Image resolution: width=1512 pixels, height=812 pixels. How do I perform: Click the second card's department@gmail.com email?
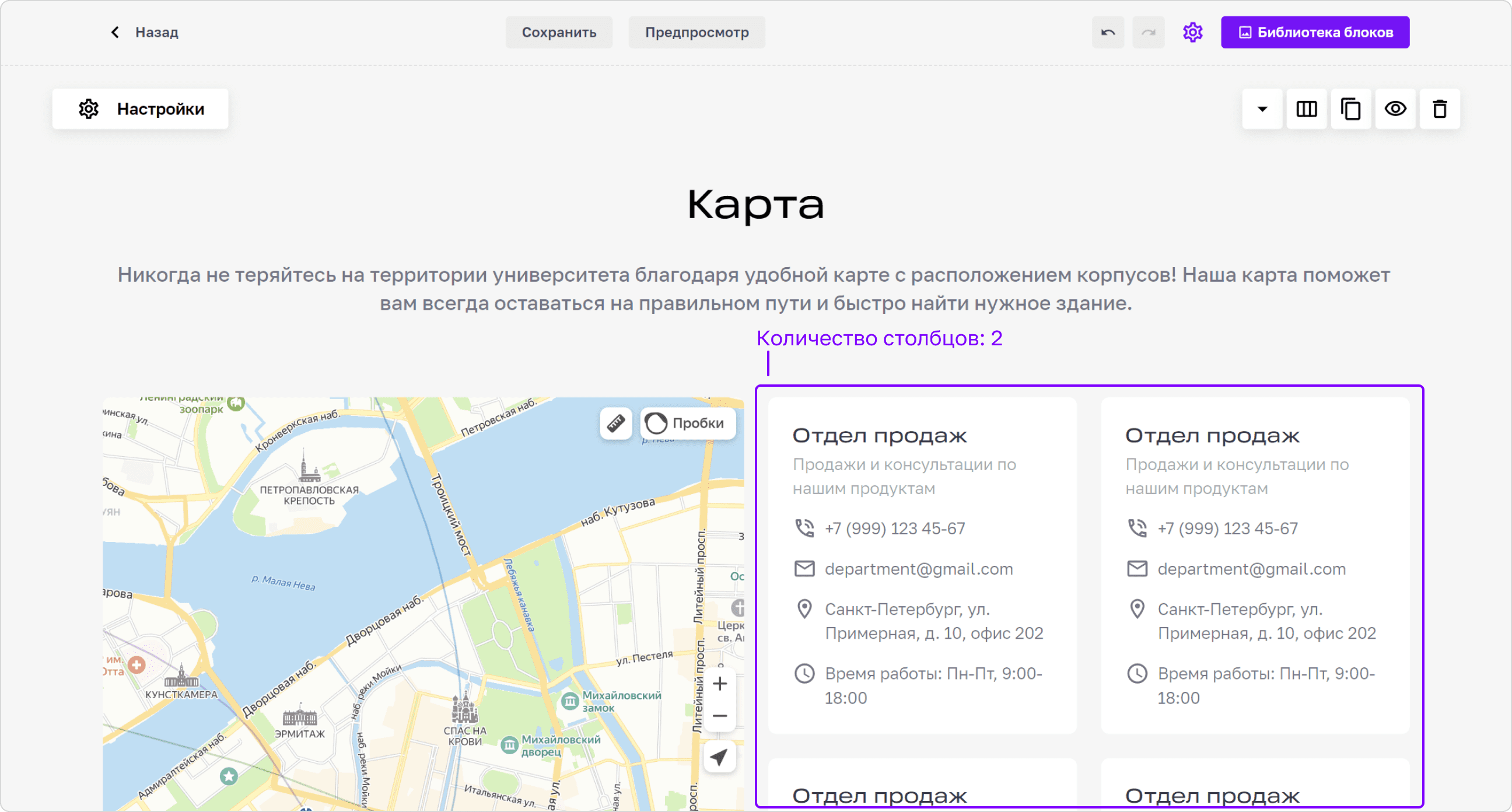coord(1251,569)
